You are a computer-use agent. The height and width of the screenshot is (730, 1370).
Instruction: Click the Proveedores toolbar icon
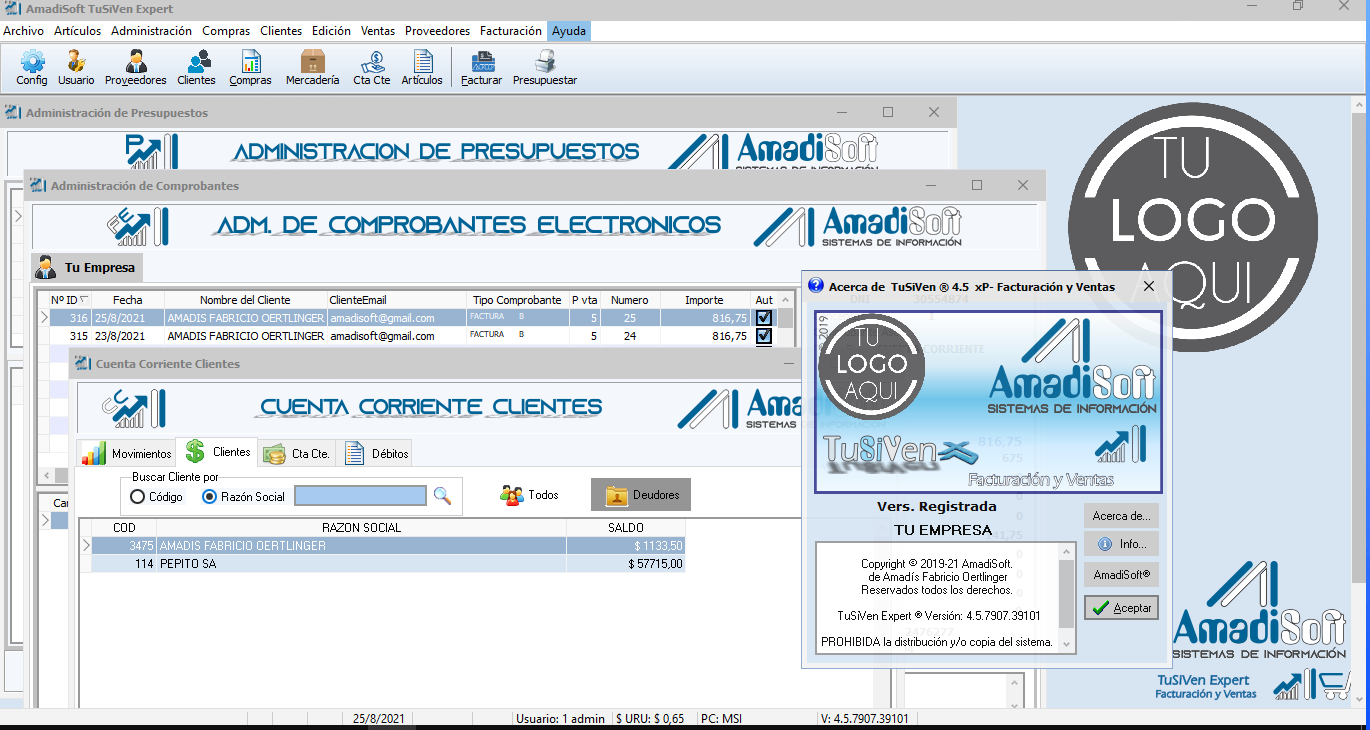click(136, 67)
